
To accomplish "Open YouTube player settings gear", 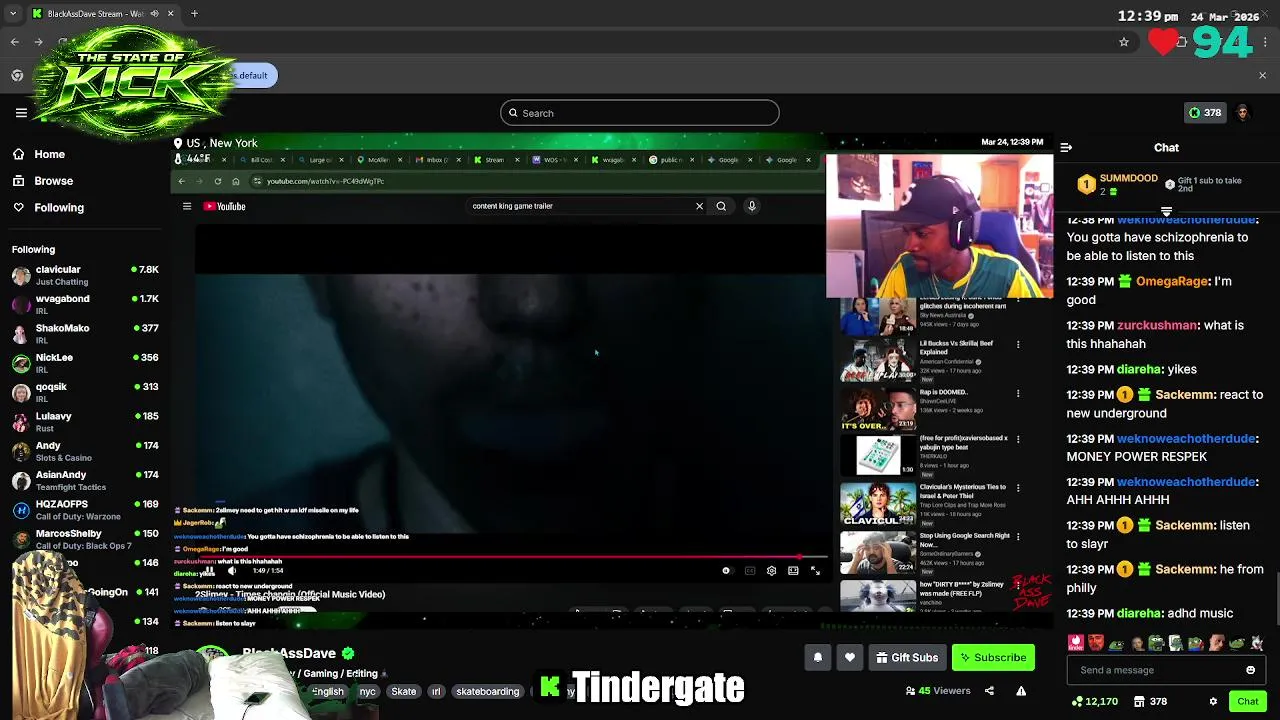I will coord(771,571).
